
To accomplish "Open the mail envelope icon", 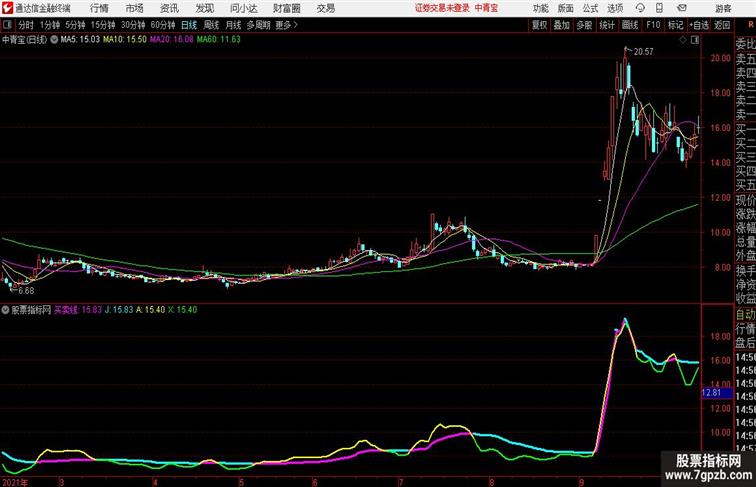I will point(682,8).
